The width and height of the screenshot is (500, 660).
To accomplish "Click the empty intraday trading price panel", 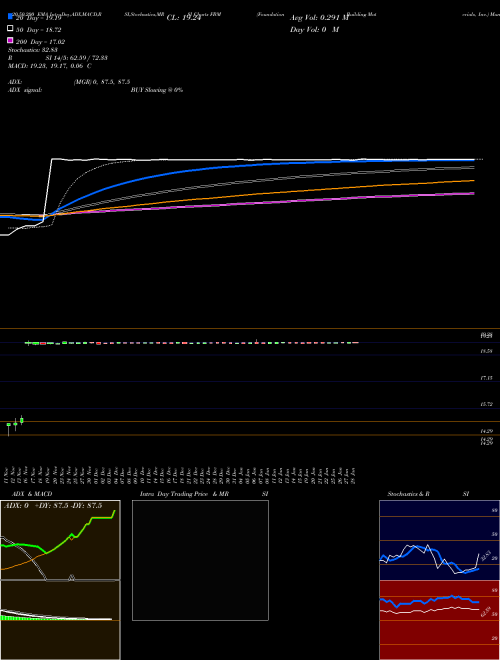I will coord(200,560).
